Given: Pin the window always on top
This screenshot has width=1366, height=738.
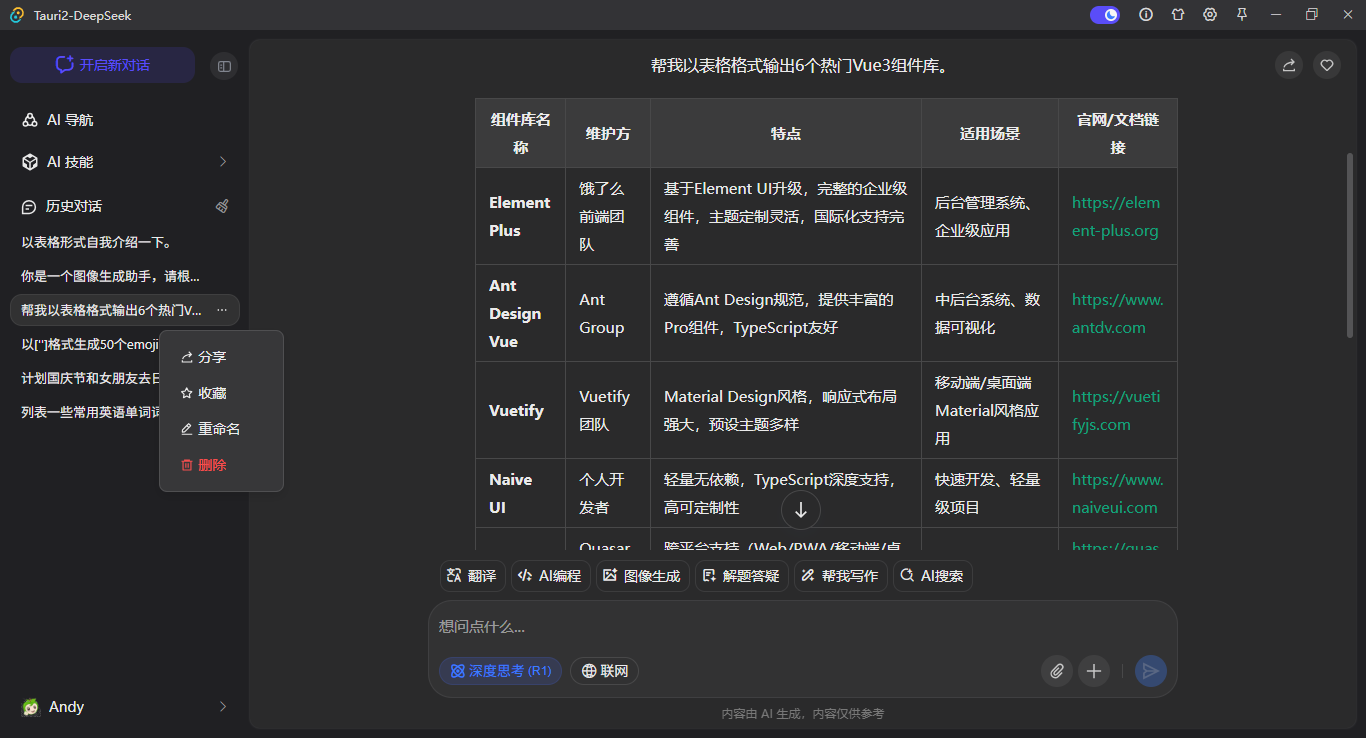Looking at the screenshot, I should point(1242,14).
